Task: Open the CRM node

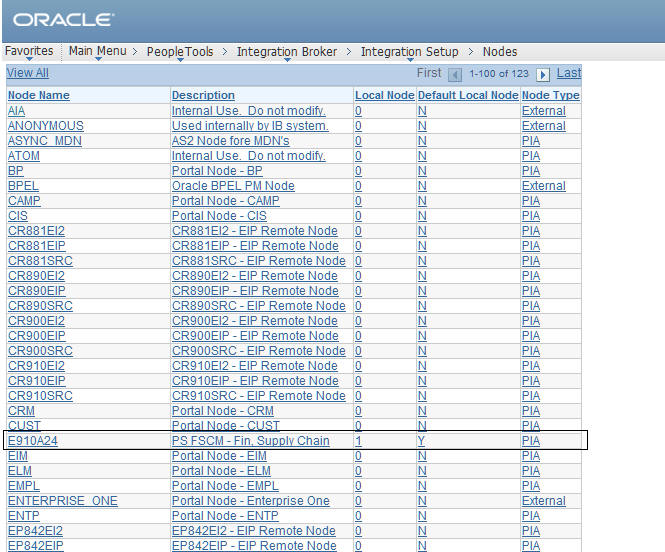Action: click(21, 411)
